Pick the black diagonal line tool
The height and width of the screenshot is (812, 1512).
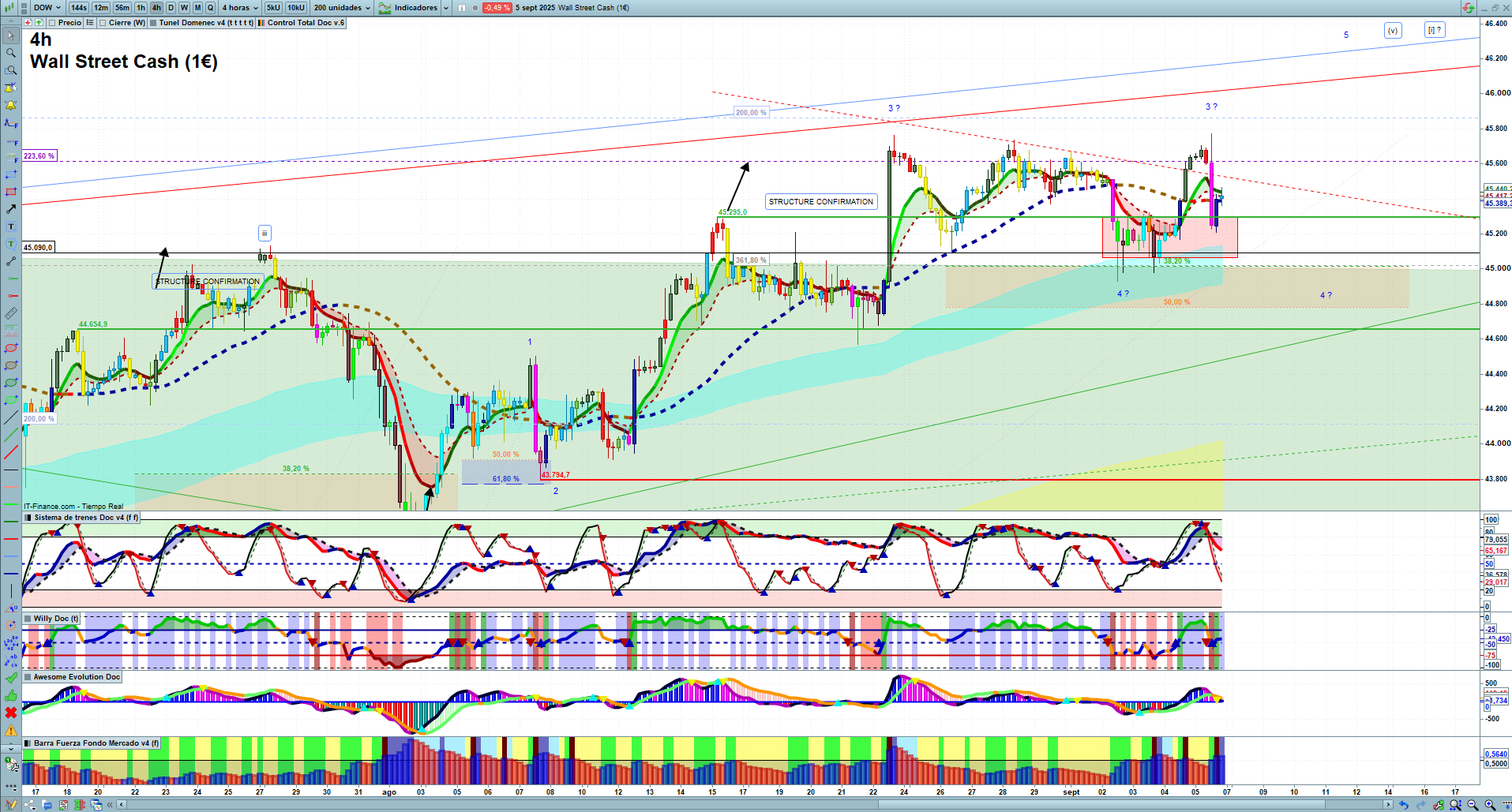[x=11, y=417]
